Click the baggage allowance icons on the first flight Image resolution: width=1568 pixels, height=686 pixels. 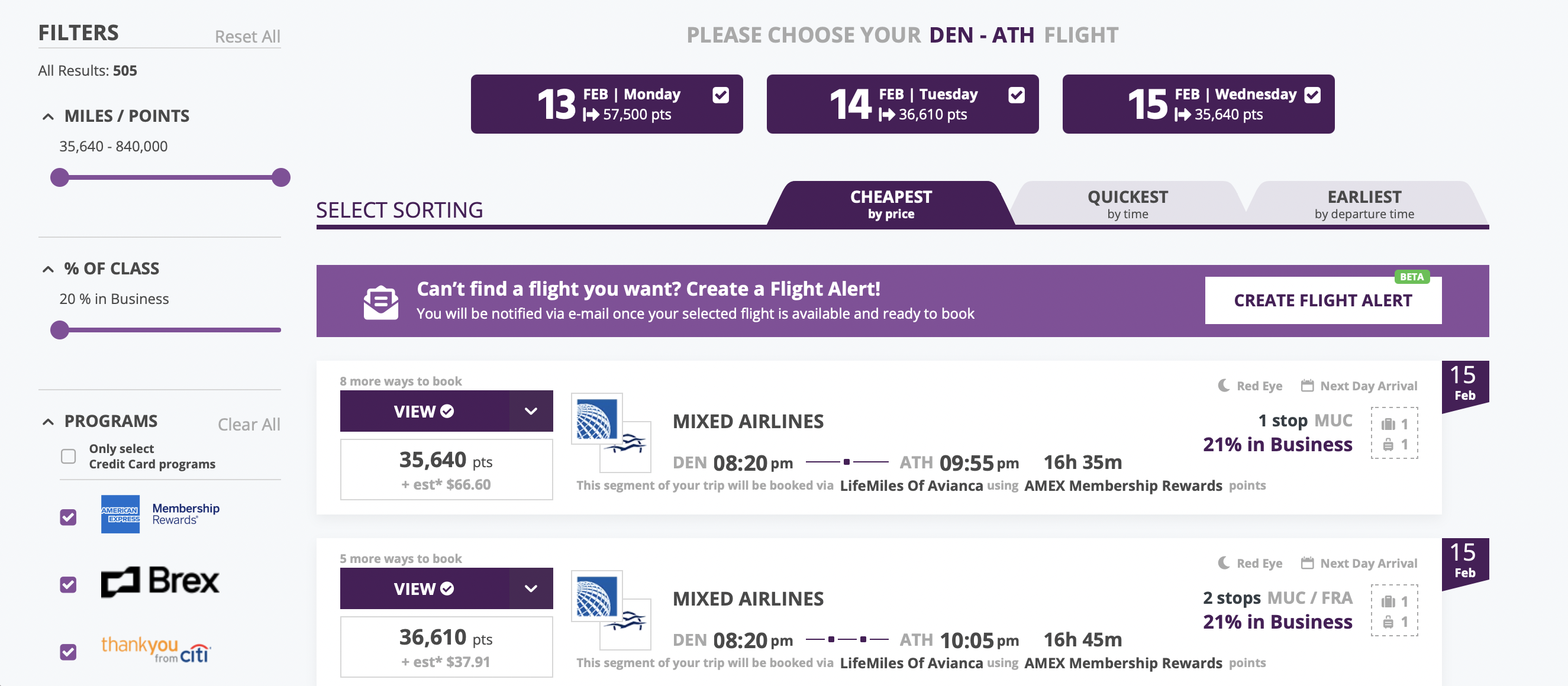(1394, 433)
